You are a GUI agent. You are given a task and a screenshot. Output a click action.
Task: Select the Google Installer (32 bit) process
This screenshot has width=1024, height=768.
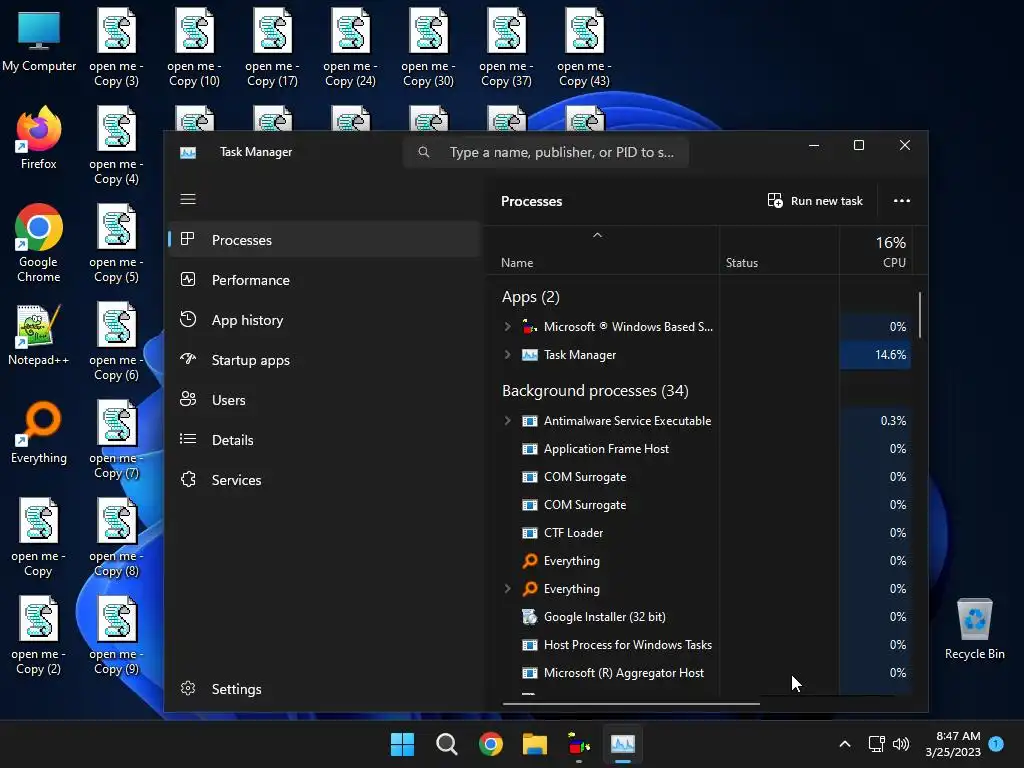[x=604, y=617]
